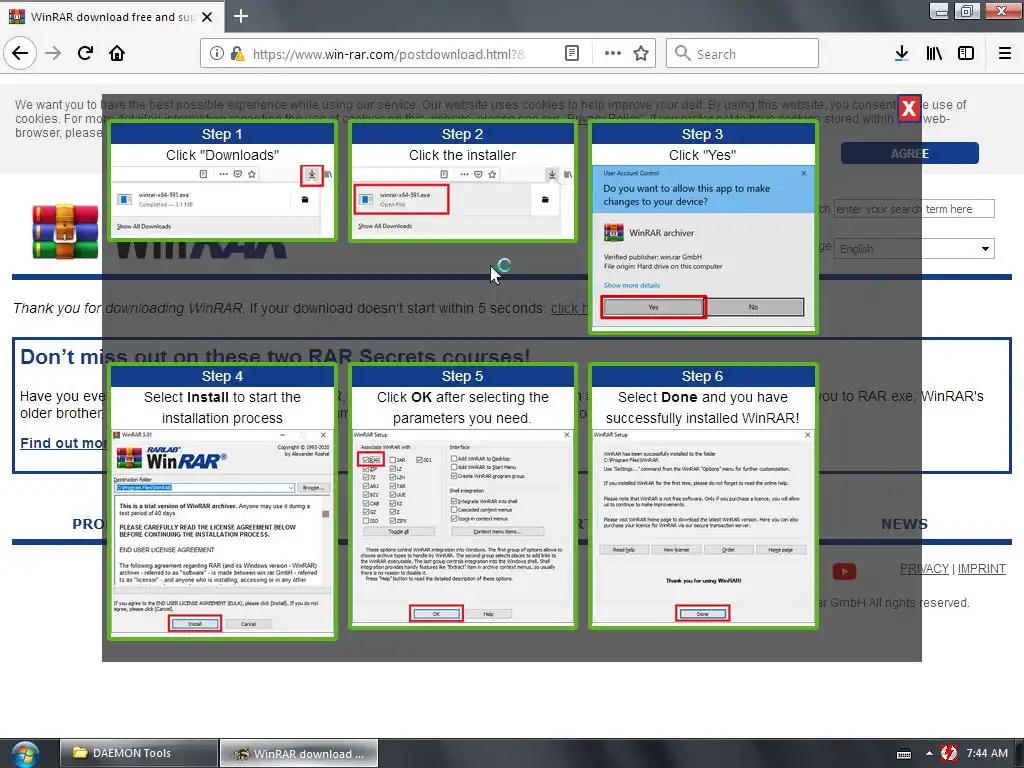Click the win-rar.com URL address field
Screen dimensions: 1024x768
[x=389, y=54]
